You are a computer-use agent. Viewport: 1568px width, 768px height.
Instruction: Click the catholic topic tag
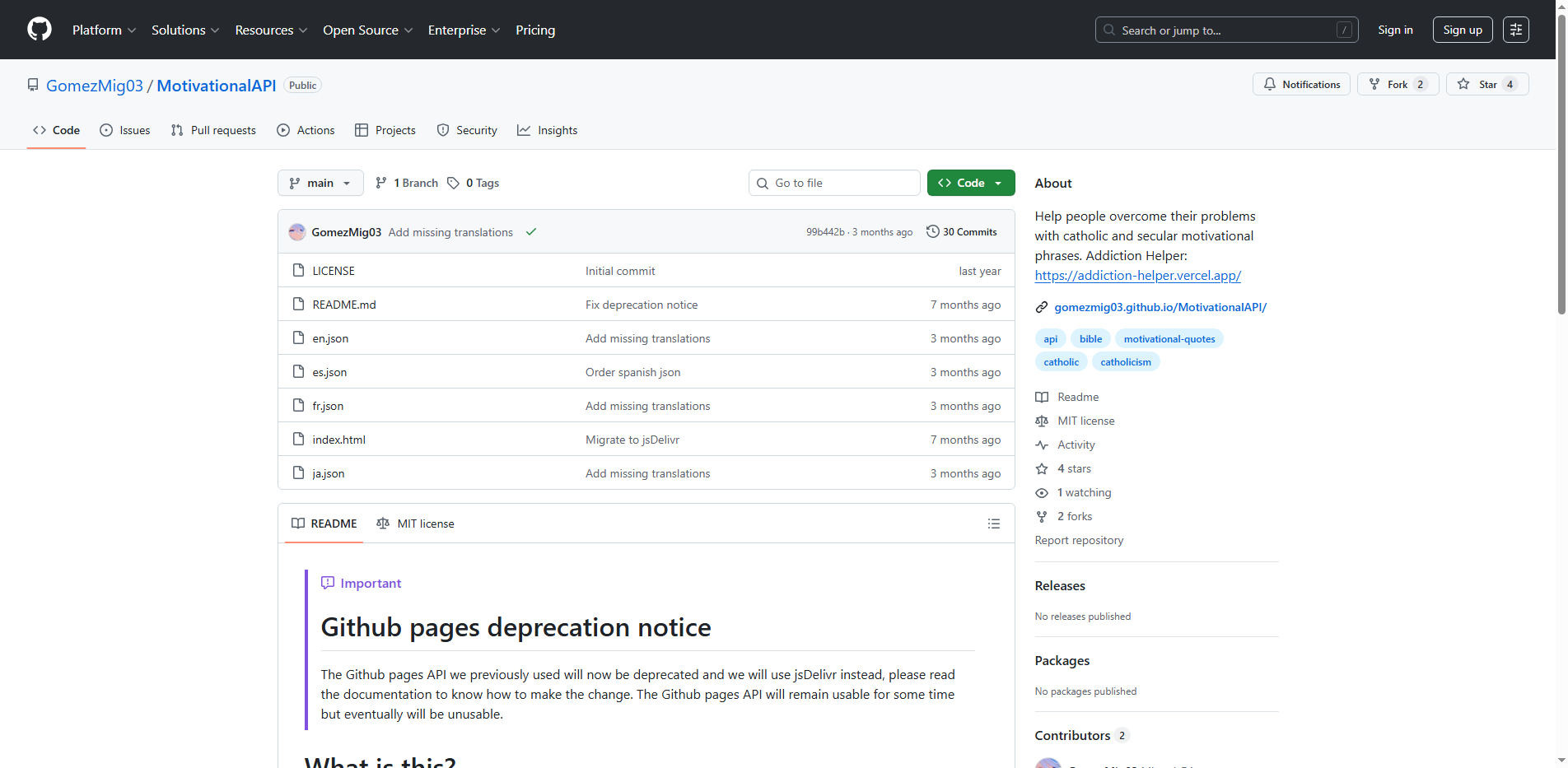pos(1061,362)
